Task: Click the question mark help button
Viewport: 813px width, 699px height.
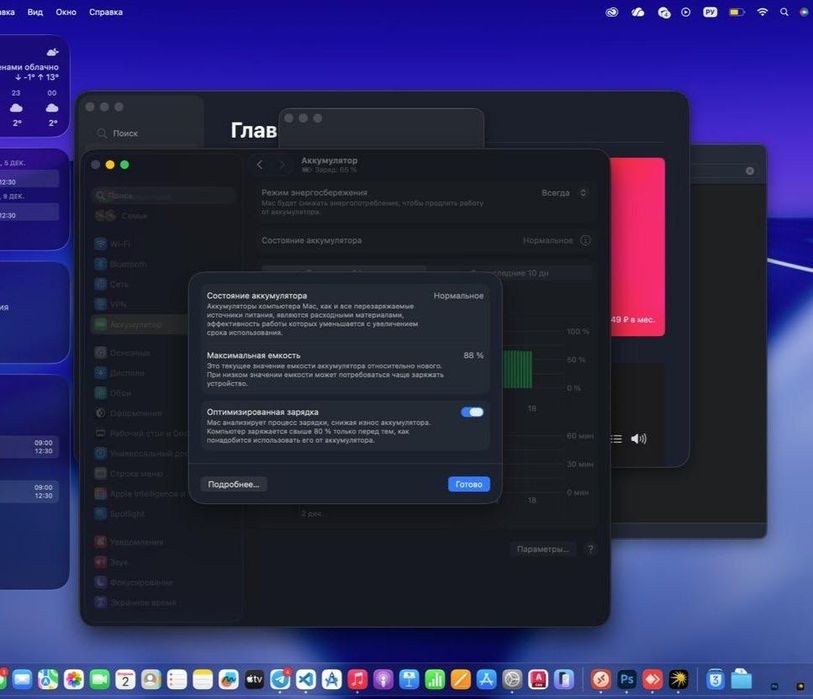Action: (590, 549)
